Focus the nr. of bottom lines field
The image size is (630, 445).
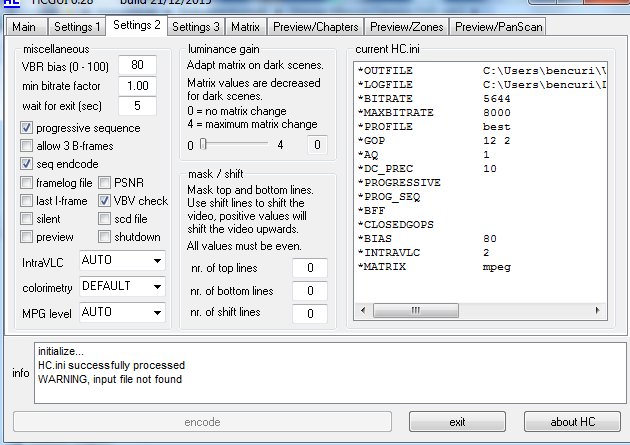click(x=310, y=291)
